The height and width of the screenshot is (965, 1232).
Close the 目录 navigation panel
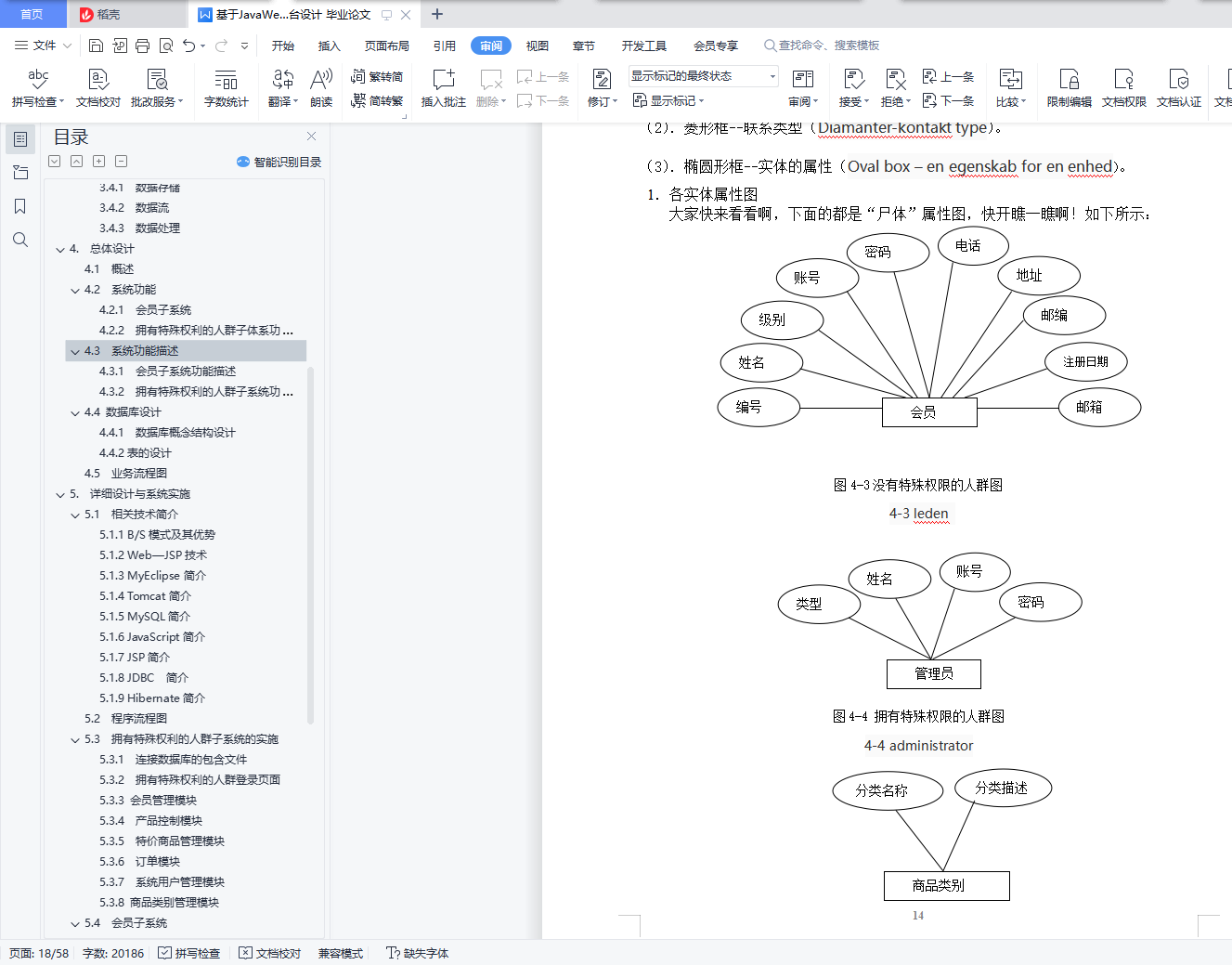311,137
